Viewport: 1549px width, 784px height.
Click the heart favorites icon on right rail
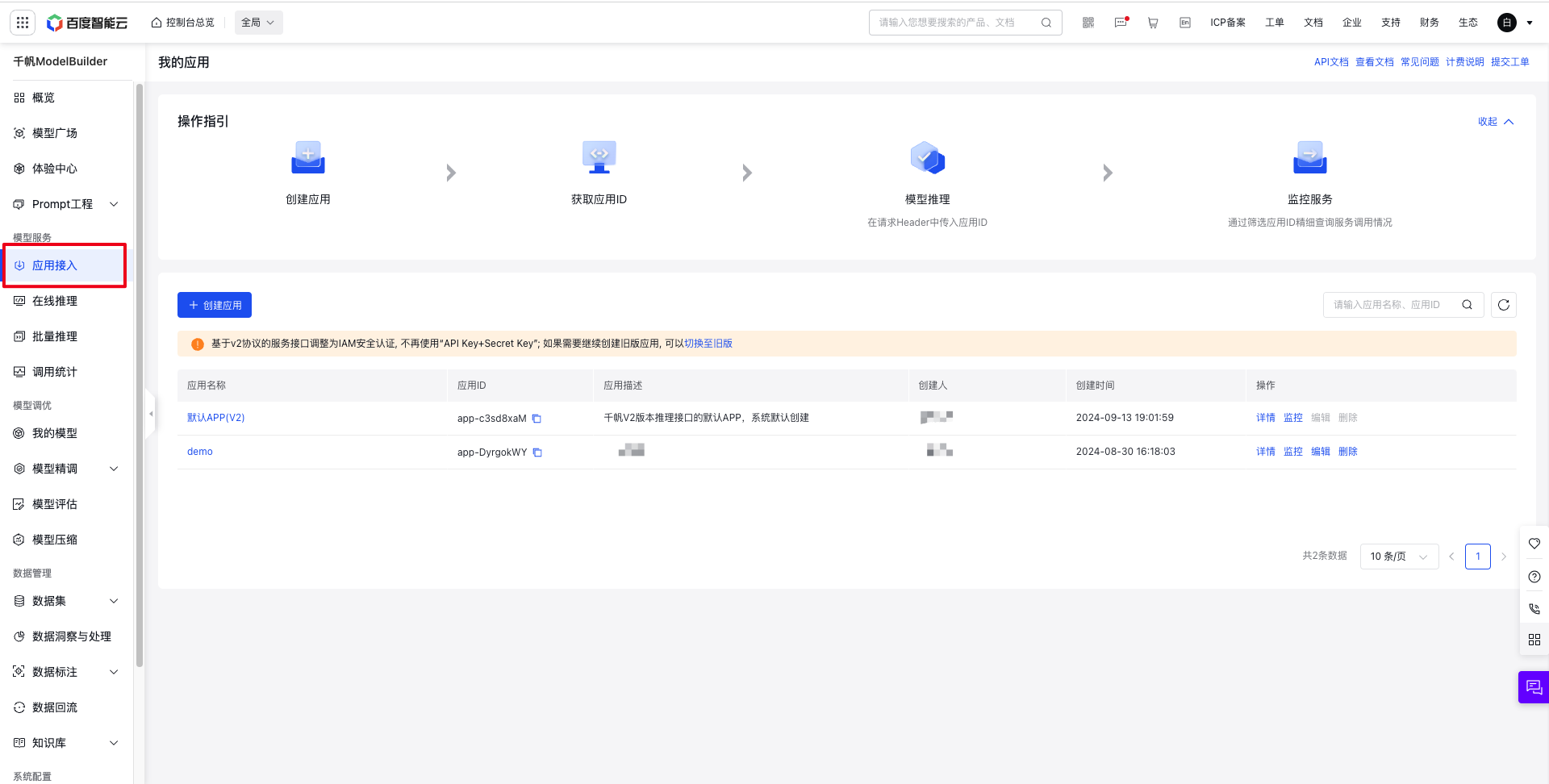pos(1534,544)
